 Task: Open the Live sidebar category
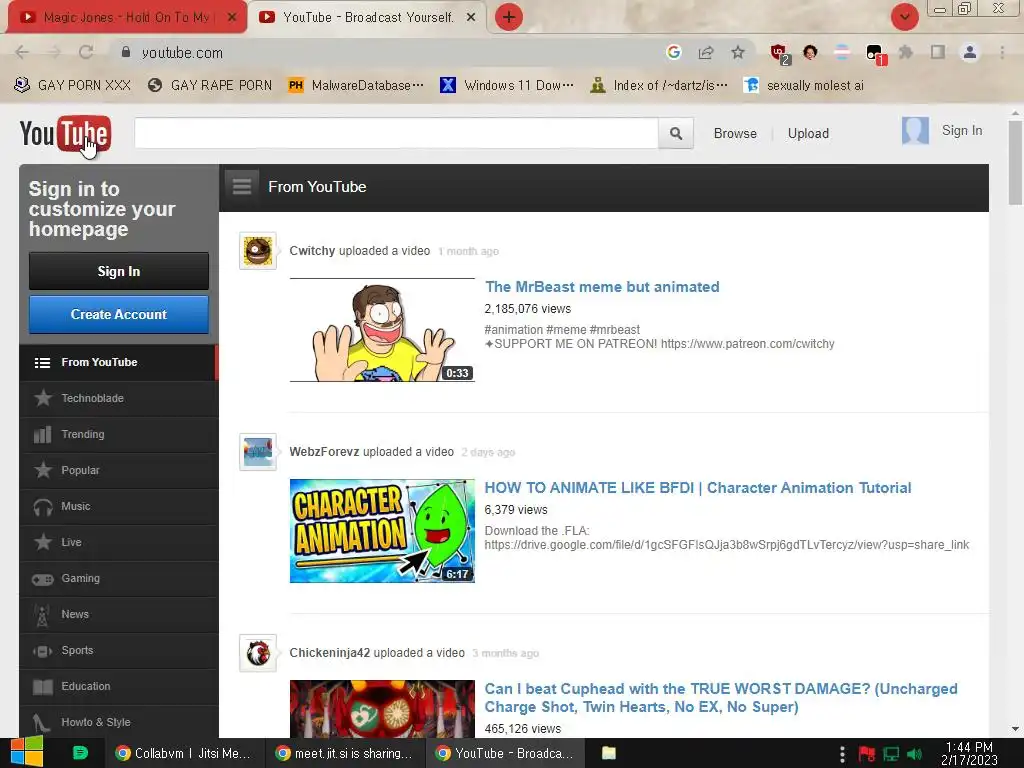[x=119, y=542]
